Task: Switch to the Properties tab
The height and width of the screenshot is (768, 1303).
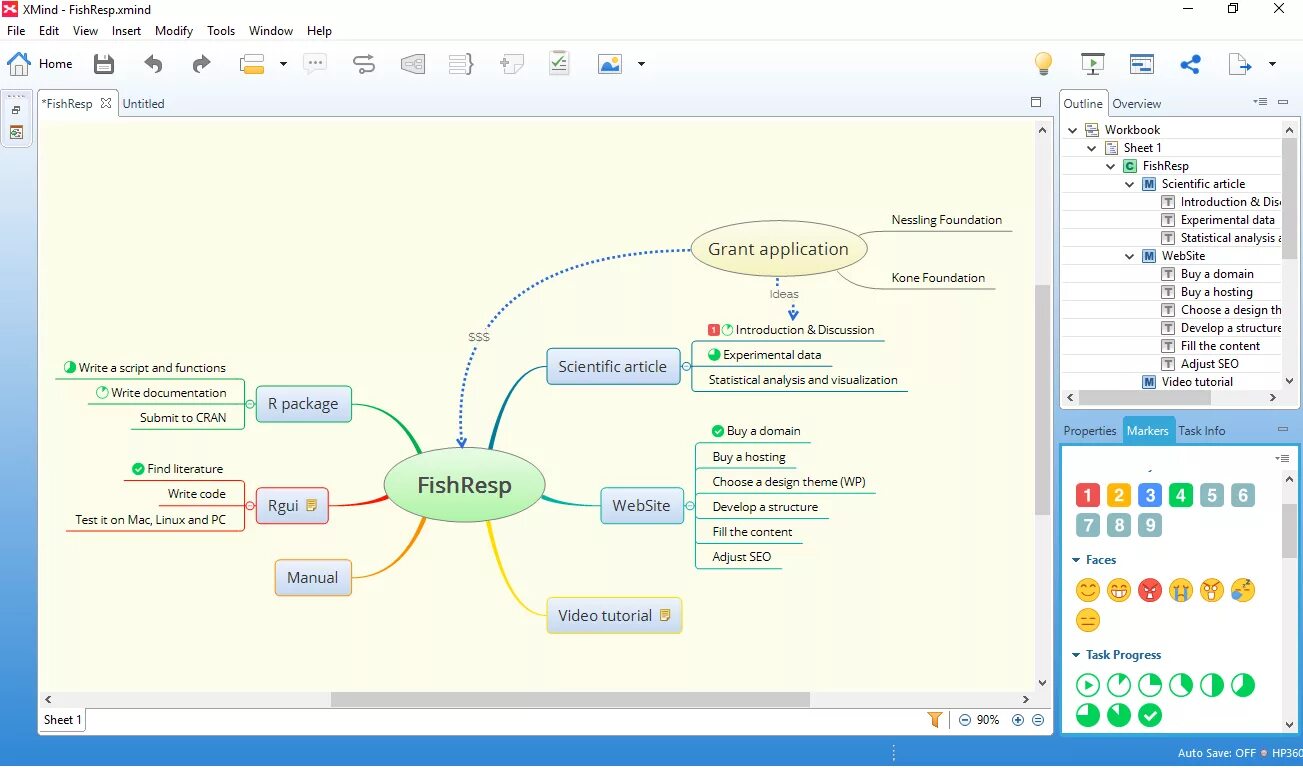Action: [x=1090, y=431]
